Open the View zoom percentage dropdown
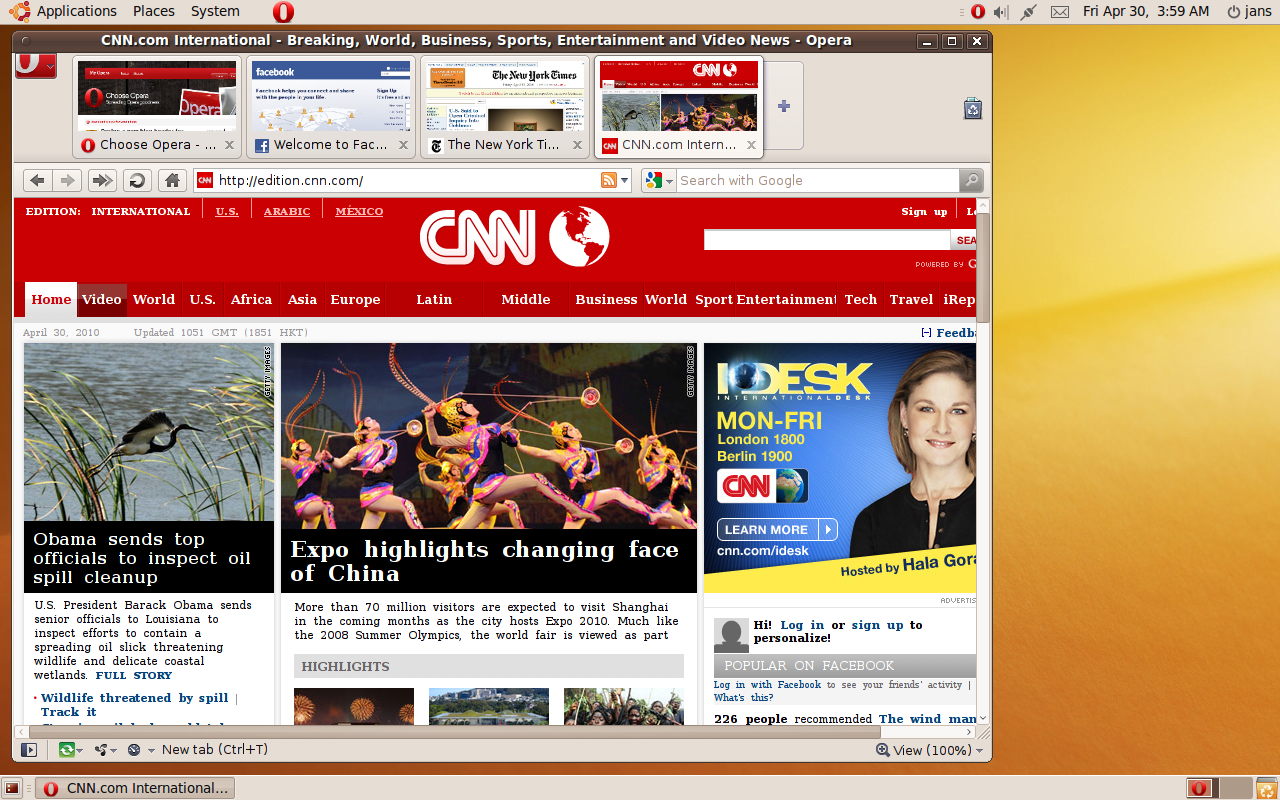1280x800 pixels. [929, 750]
